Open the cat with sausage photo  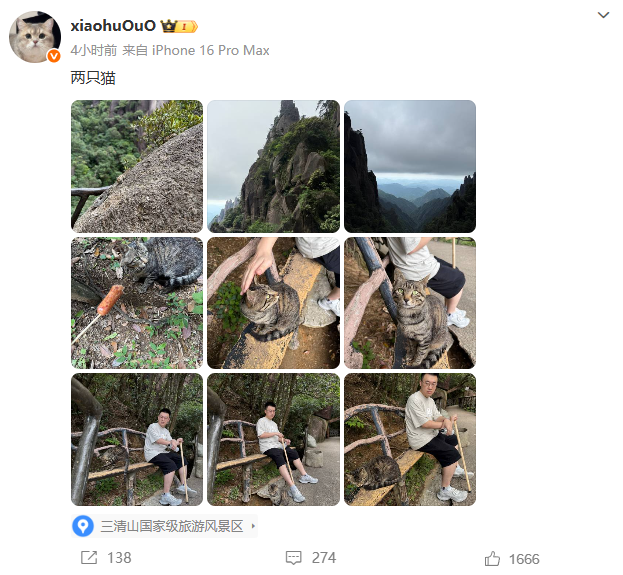pos(137,303)
